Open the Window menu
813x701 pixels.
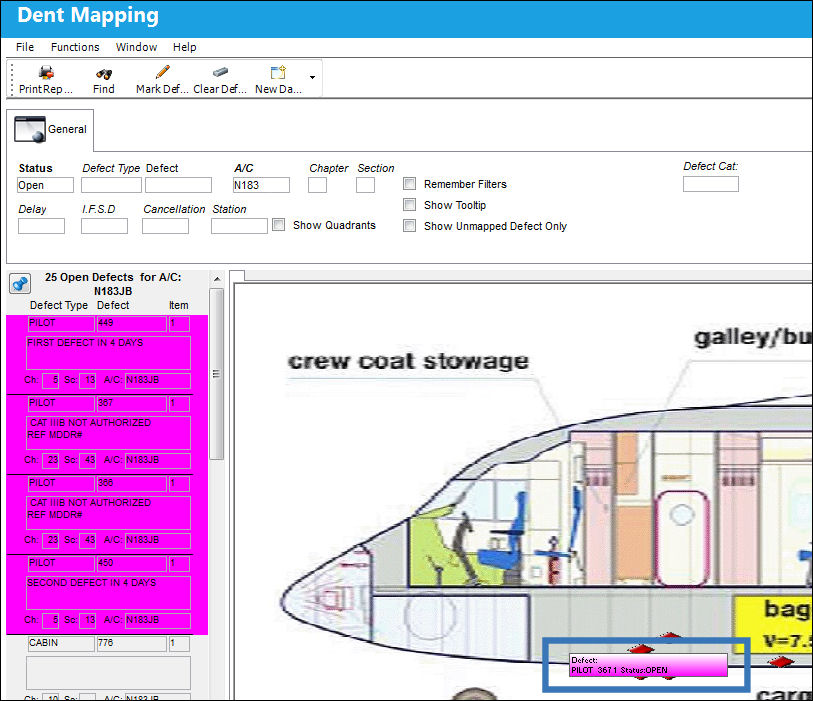[136, 47]
